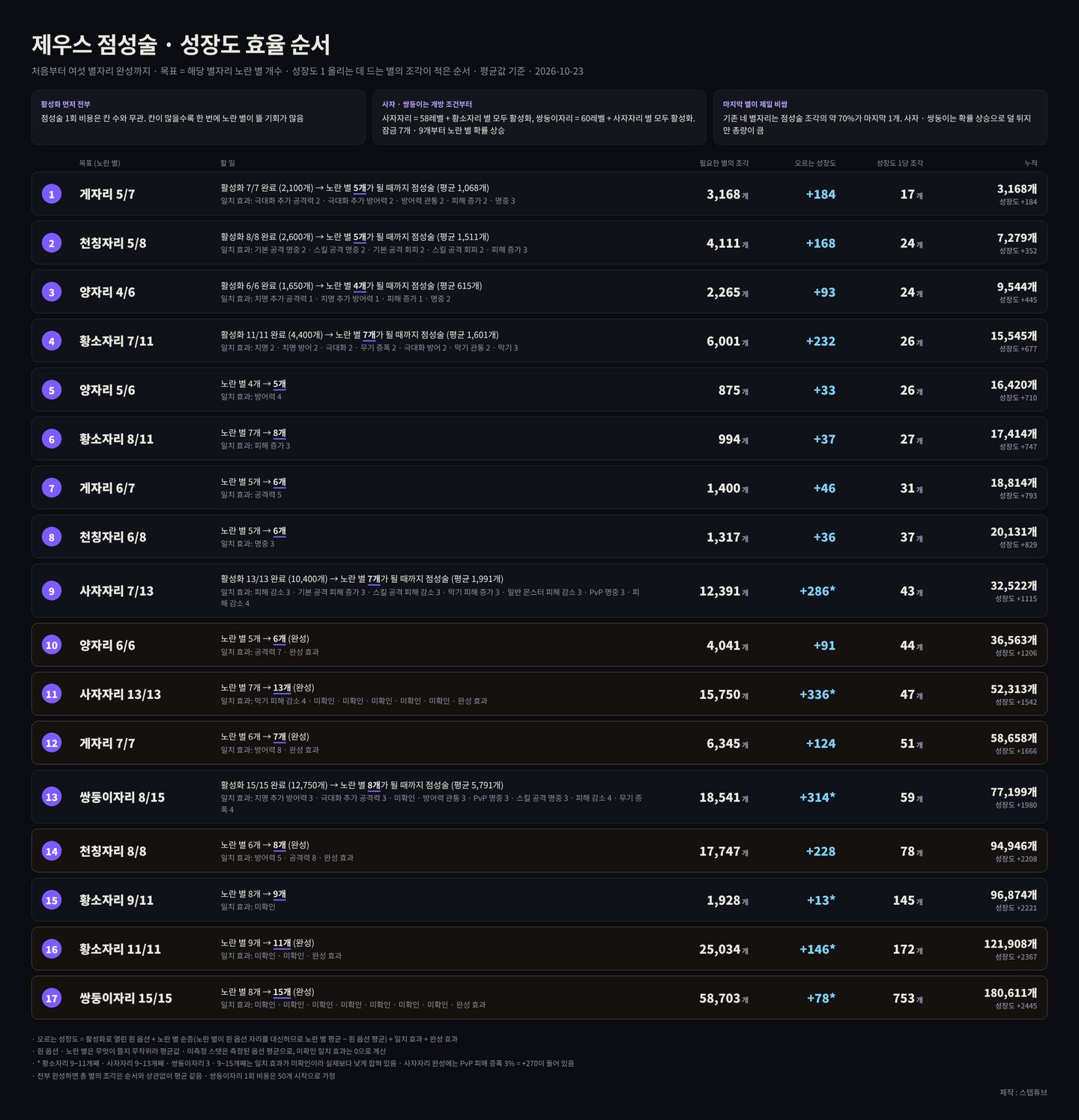Click the 성장도 1당 조각 column header

[900, 163]
